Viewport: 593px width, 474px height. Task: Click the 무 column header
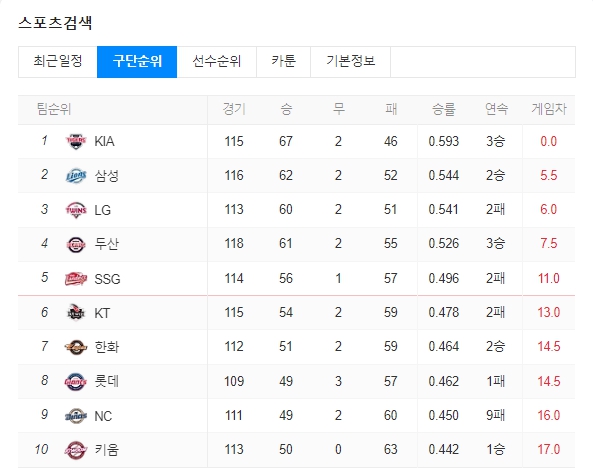pos(338,109)
